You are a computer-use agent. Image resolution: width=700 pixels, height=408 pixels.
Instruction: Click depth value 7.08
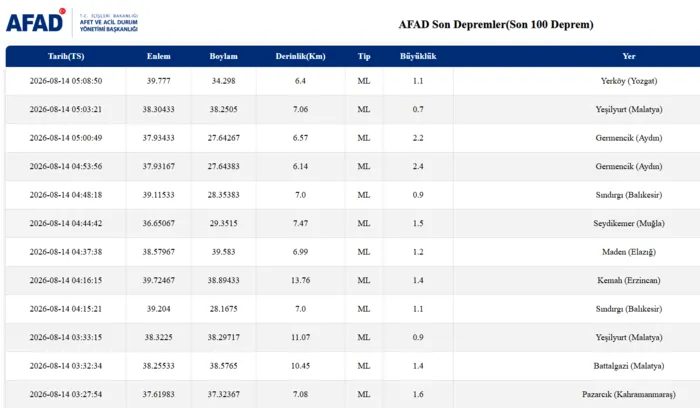[x=300, y=394]
